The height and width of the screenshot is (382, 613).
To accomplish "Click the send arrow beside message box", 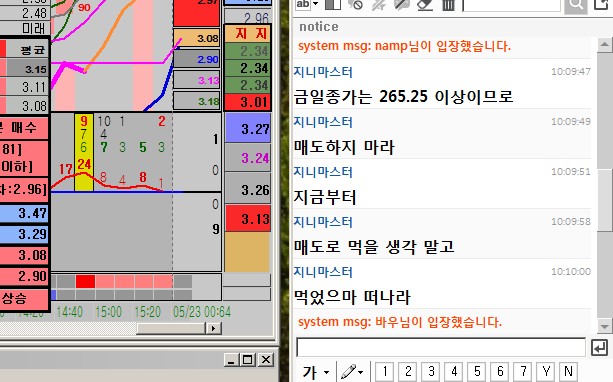I will (599, 347).
